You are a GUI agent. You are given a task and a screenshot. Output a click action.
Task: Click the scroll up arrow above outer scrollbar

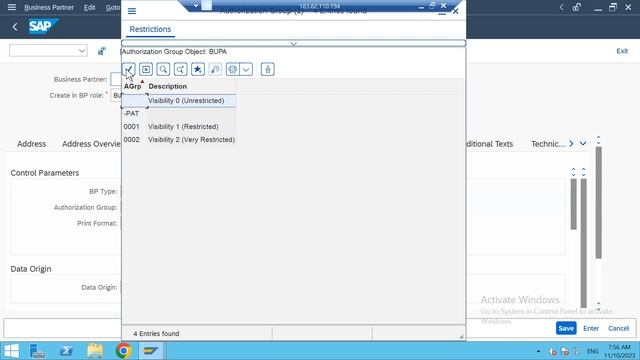coord(598,138)
